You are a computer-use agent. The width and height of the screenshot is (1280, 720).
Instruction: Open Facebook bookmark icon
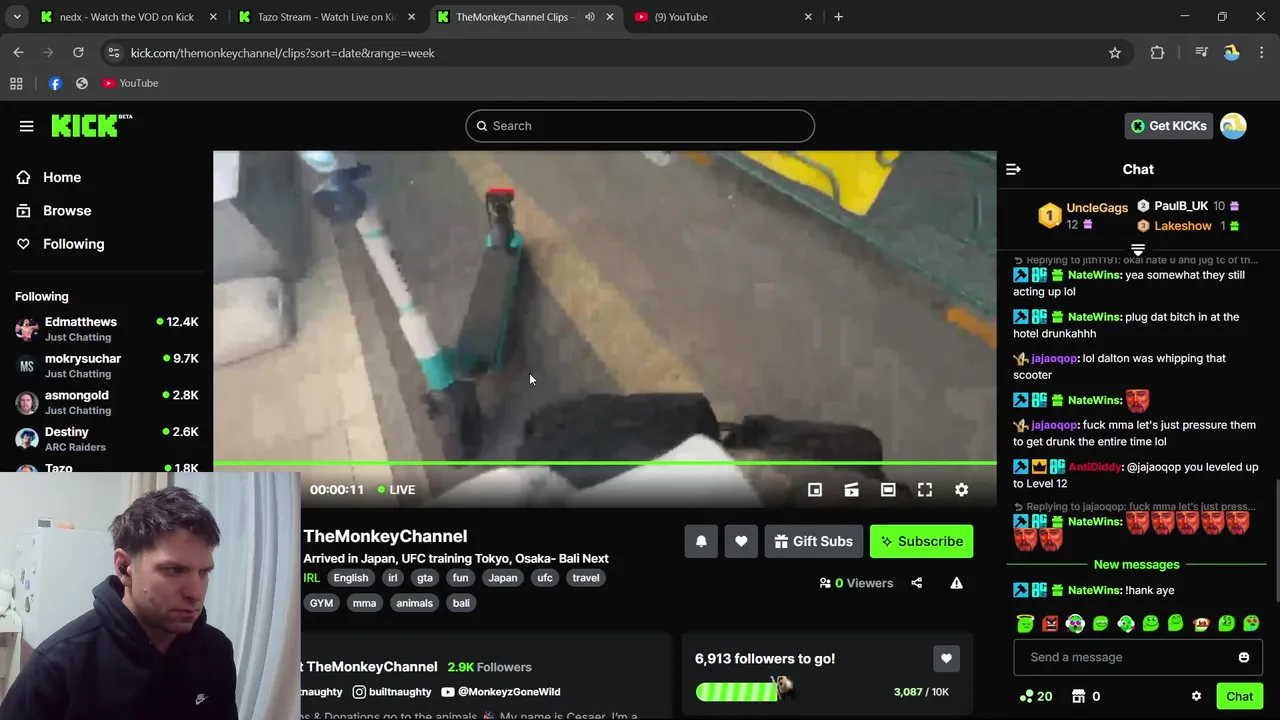(x=55, y=83)
